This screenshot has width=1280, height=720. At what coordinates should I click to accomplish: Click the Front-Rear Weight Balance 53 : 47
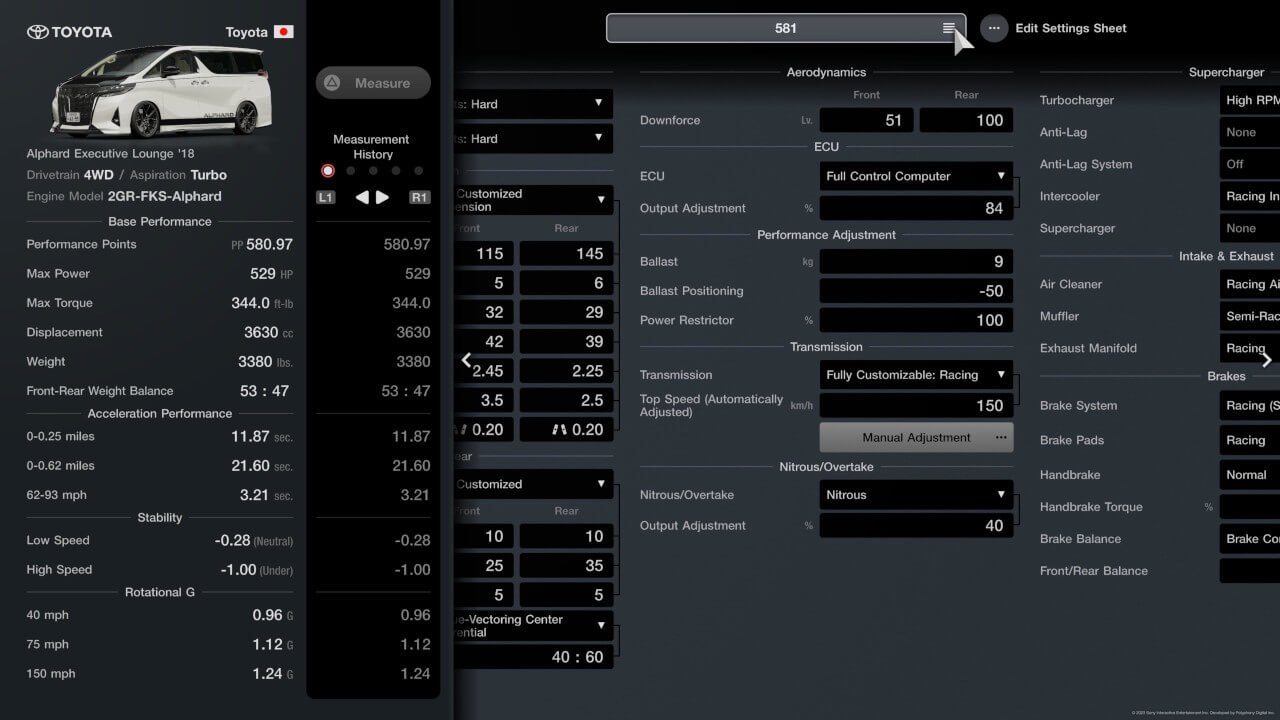265,391
